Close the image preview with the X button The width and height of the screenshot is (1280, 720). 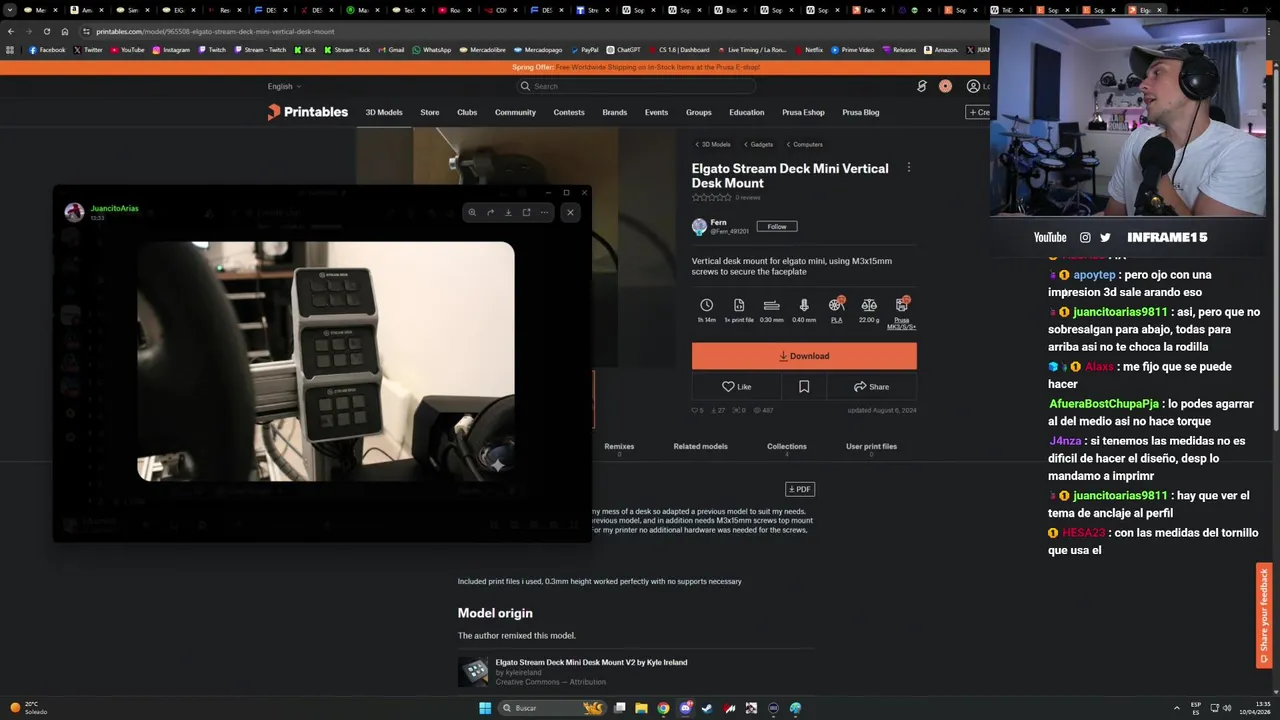[570, 212]
